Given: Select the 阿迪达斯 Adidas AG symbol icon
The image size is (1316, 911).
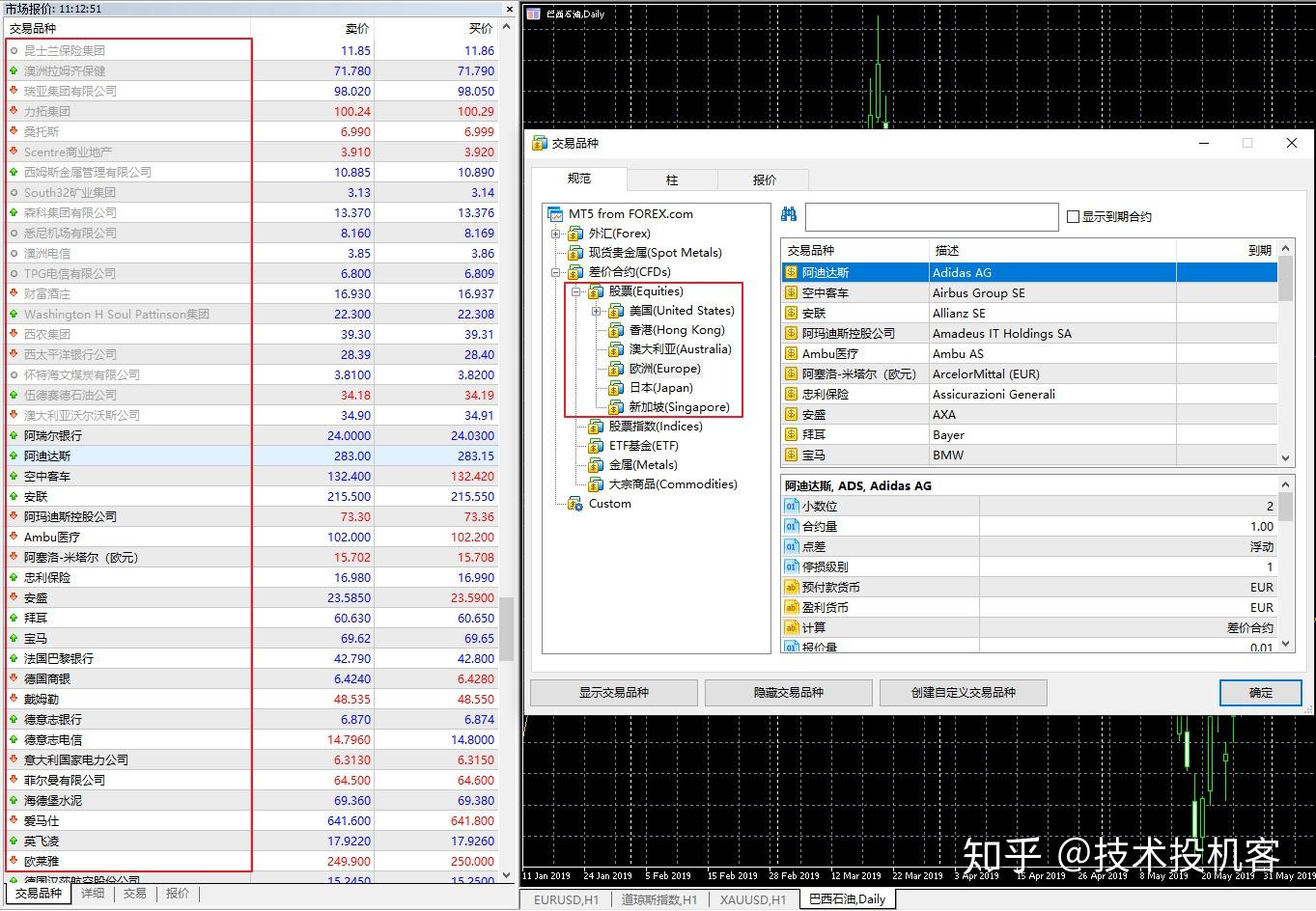Looking at the screenshot, I should point(791,272).
